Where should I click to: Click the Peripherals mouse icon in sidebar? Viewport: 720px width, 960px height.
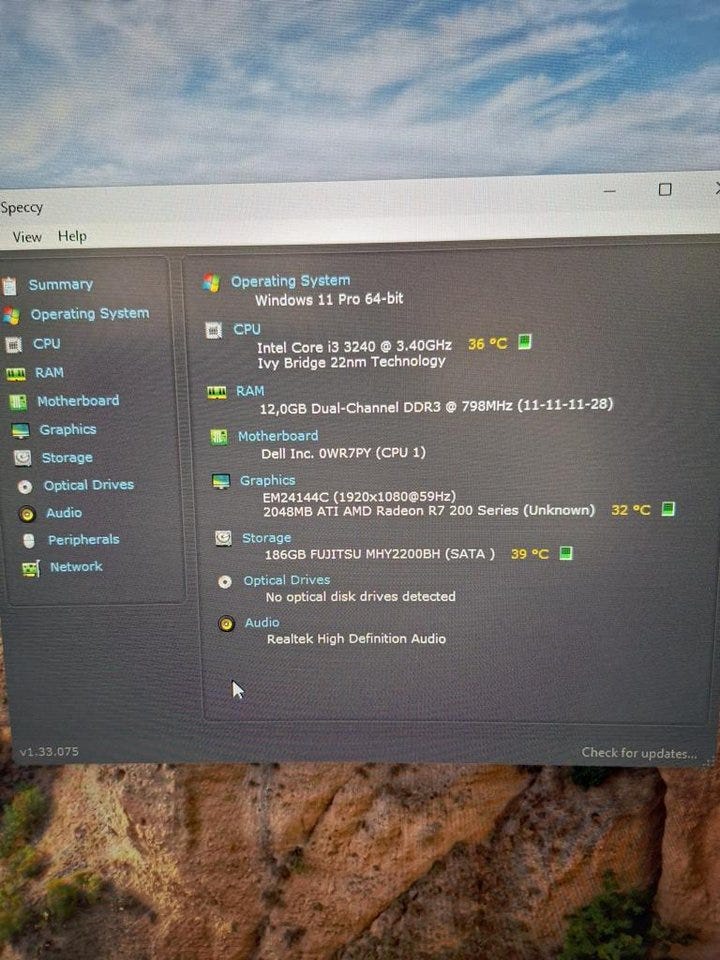coord(29,541)
